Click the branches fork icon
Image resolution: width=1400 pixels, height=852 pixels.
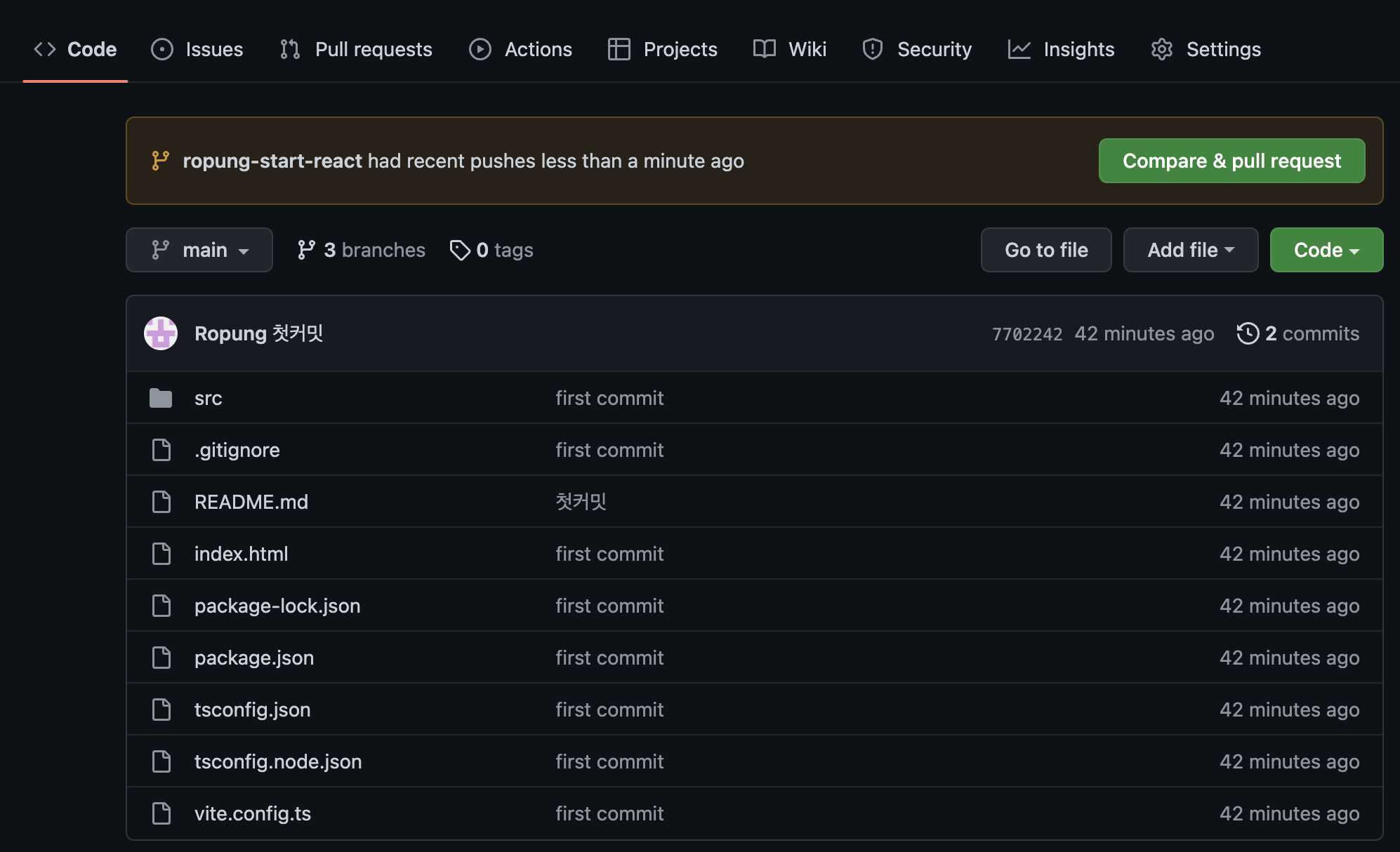[x=306, y=250]
